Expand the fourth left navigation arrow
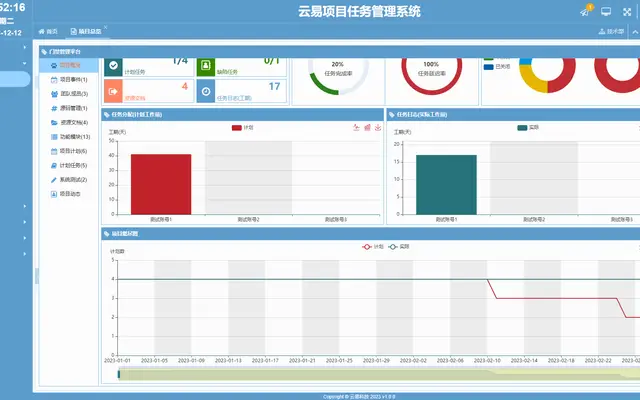This screenshot has width=640, height=400. [24, 222]
